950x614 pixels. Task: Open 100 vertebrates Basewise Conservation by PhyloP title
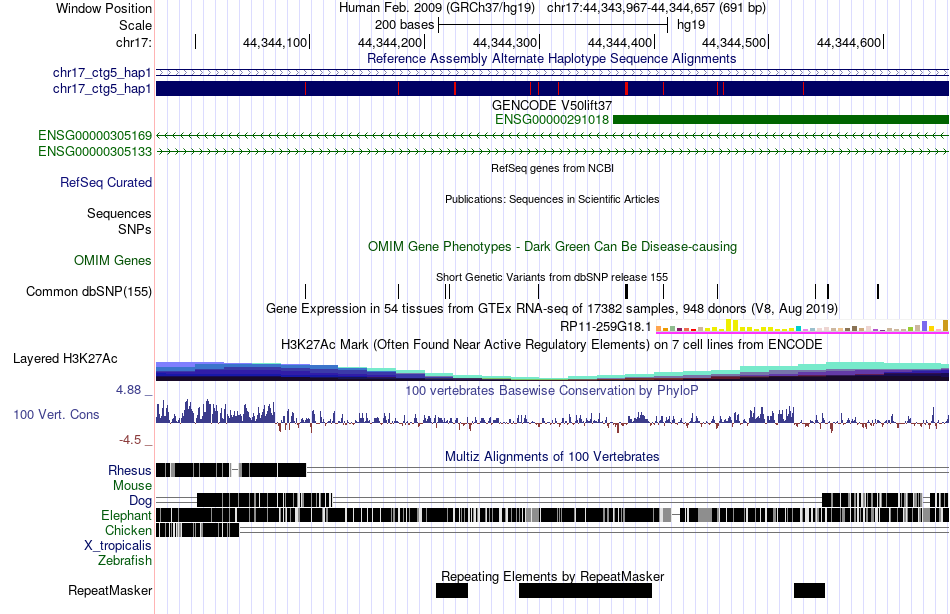click(x=551, y=390)
